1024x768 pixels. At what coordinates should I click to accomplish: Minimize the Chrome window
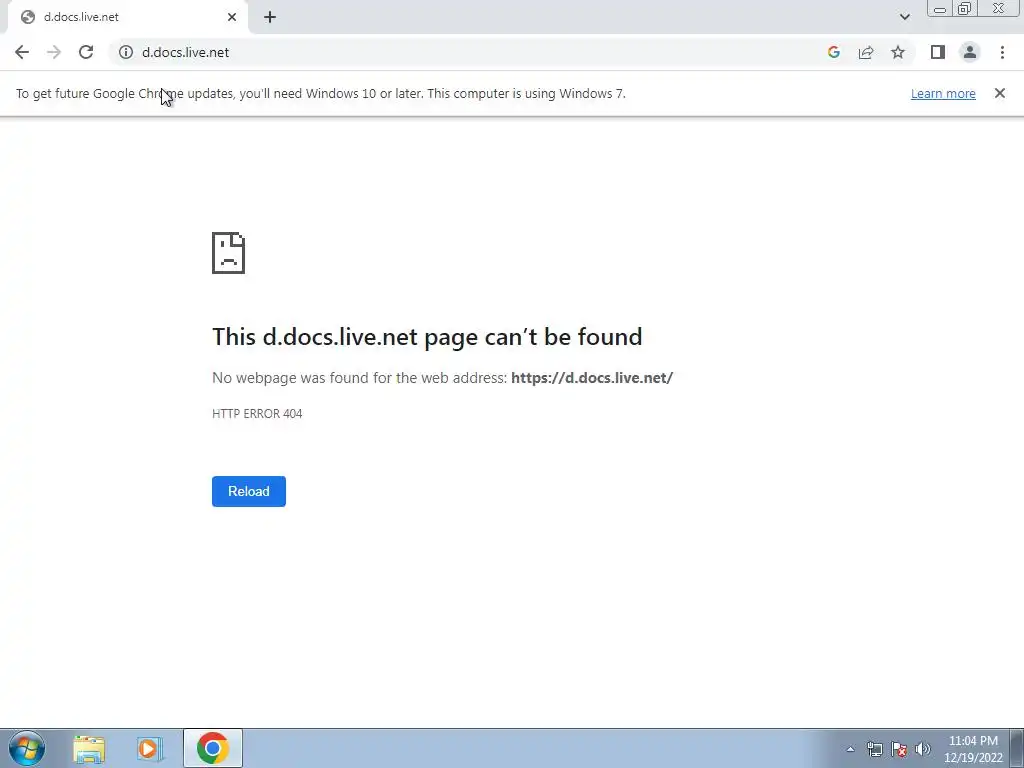point(940,8)
